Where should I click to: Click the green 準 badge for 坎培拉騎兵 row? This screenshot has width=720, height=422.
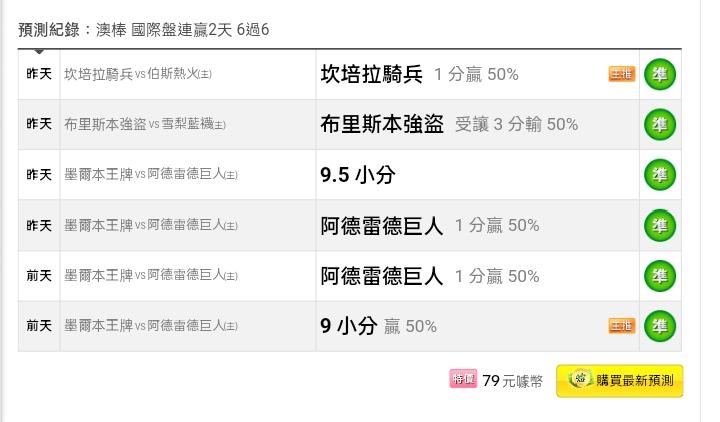pos(660,74)
